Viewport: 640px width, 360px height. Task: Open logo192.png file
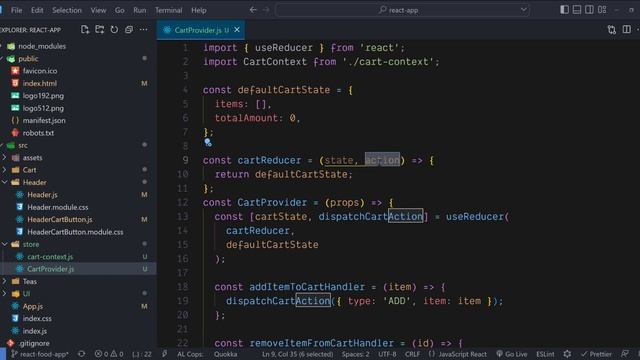[x=43, y=96]
